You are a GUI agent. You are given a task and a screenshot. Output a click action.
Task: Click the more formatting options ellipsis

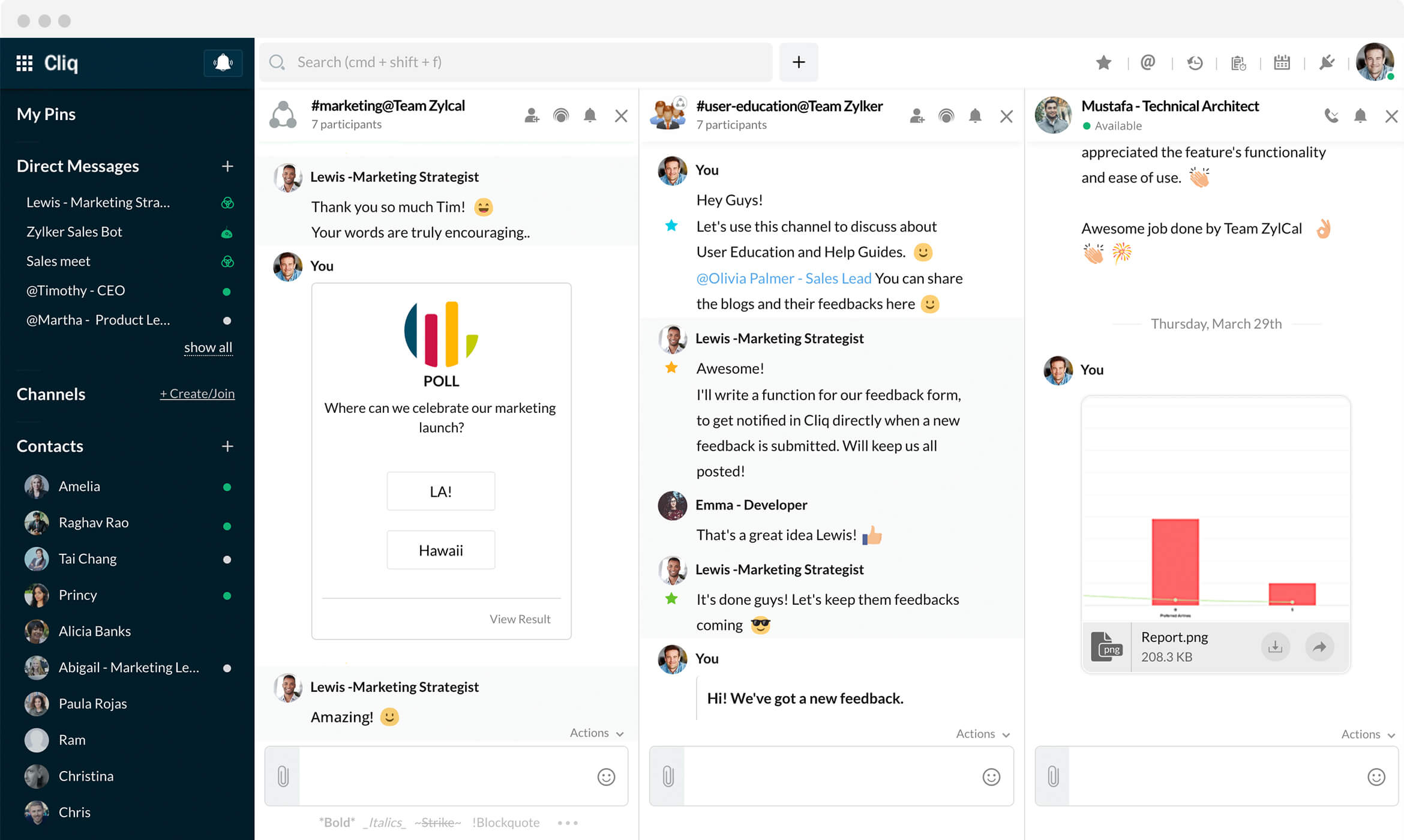567,823
